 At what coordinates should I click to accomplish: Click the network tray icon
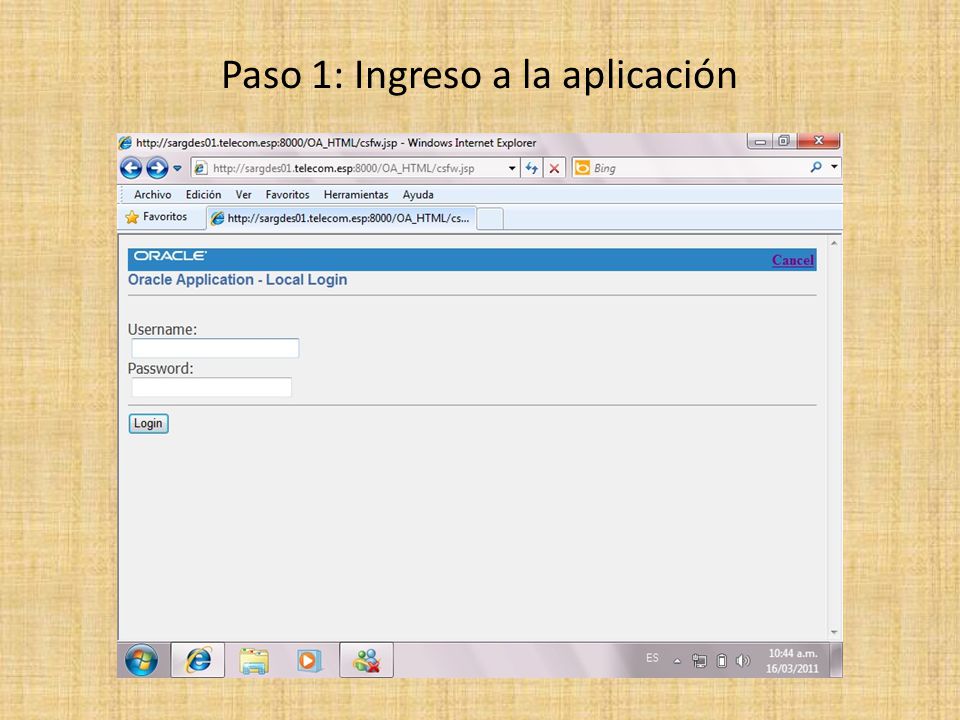[x=699, y=661]
